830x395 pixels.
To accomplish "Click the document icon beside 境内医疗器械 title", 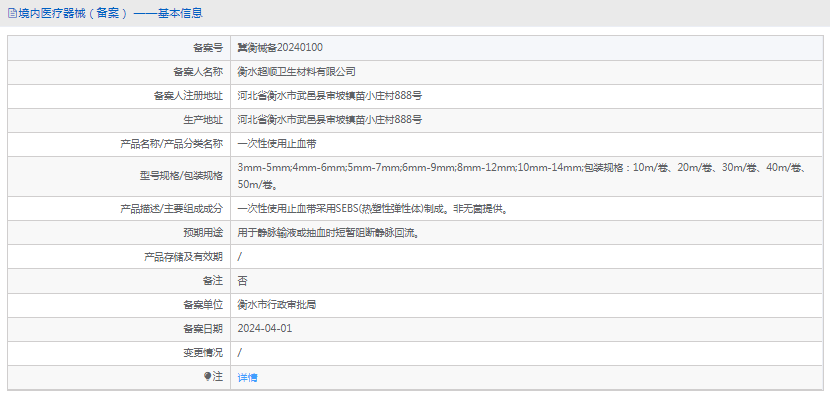I will click(x=12, y=14).
